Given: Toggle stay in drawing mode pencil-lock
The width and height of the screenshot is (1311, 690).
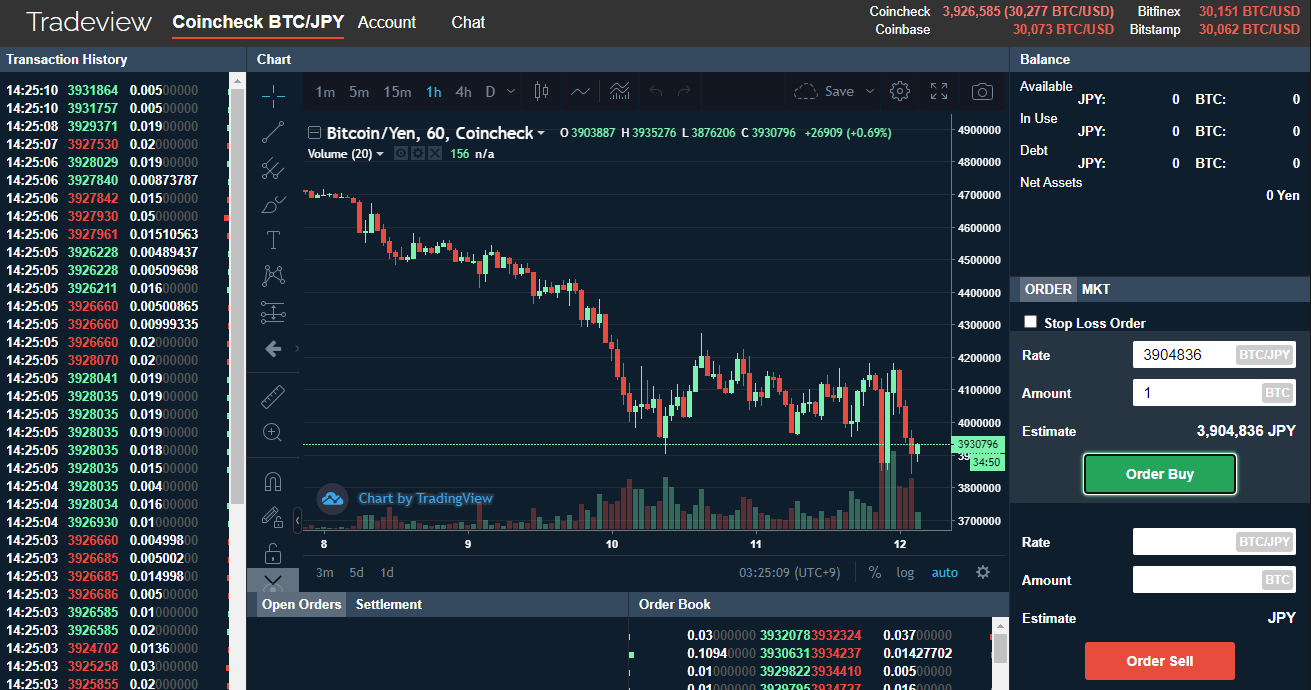Looking at the screenshot, I should tap(272, 517).
